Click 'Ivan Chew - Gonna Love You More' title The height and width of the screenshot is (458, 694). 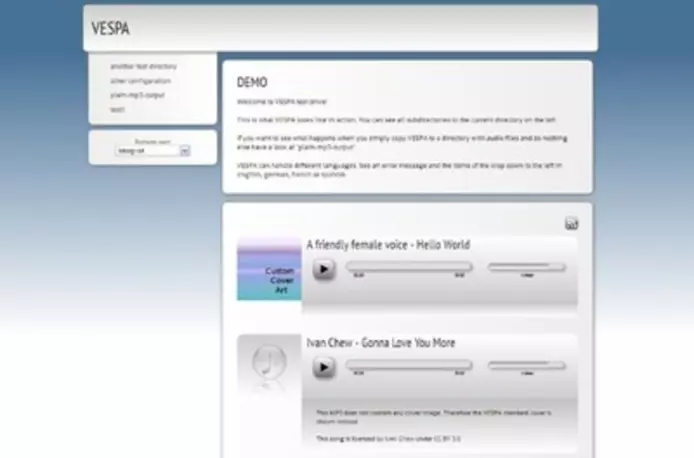(380, 343)
